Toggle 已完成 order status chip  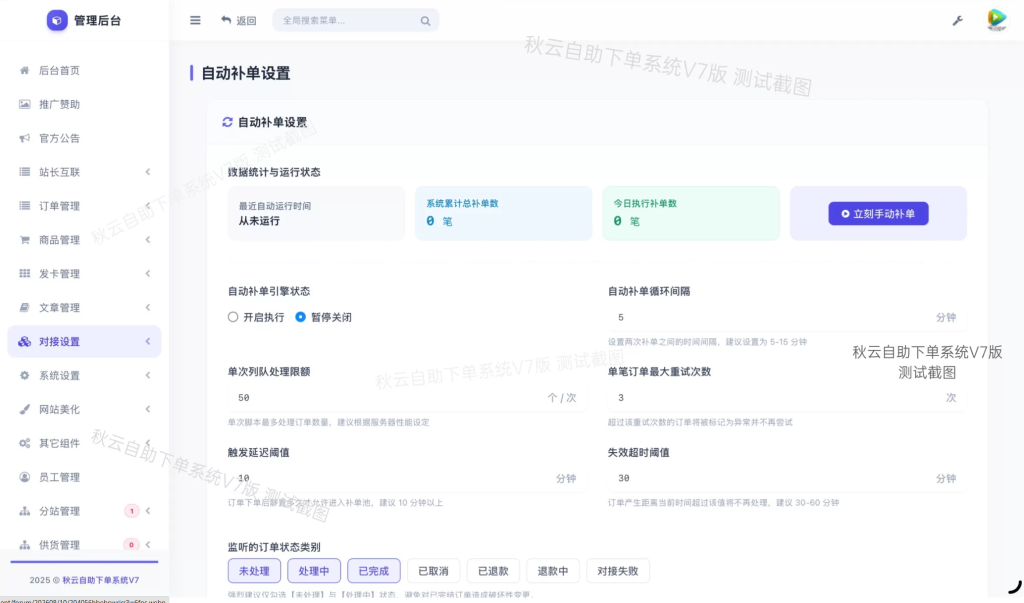coord(374,571)
